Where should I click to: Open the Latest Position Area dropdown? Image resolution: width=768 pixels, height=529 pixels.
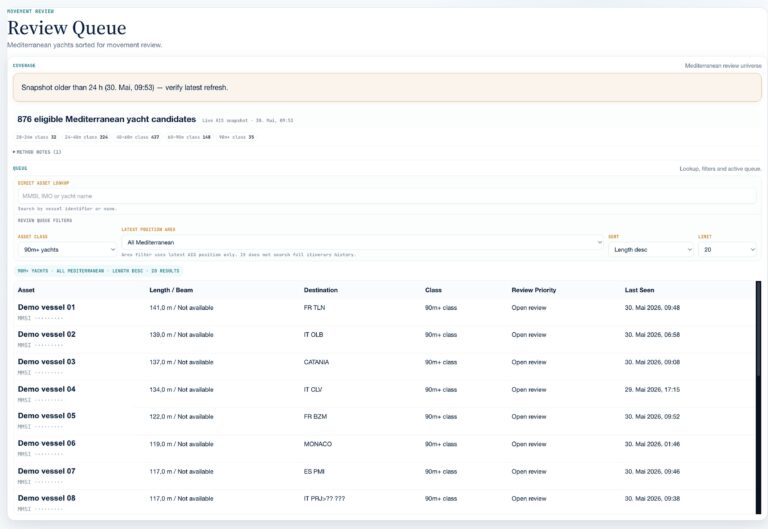pyautogui.click(x=362, y=242)
